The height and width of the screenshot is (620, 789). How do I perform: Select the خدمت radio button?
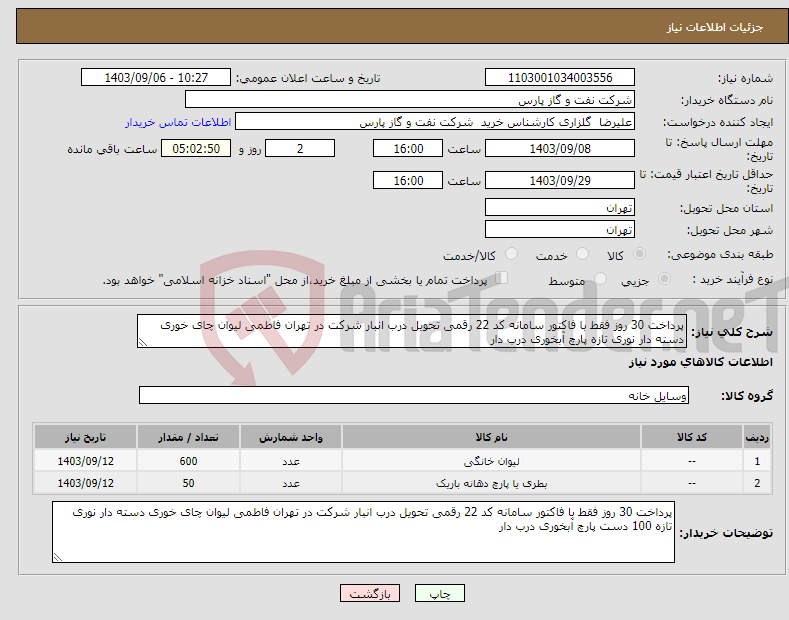[582, 254]
